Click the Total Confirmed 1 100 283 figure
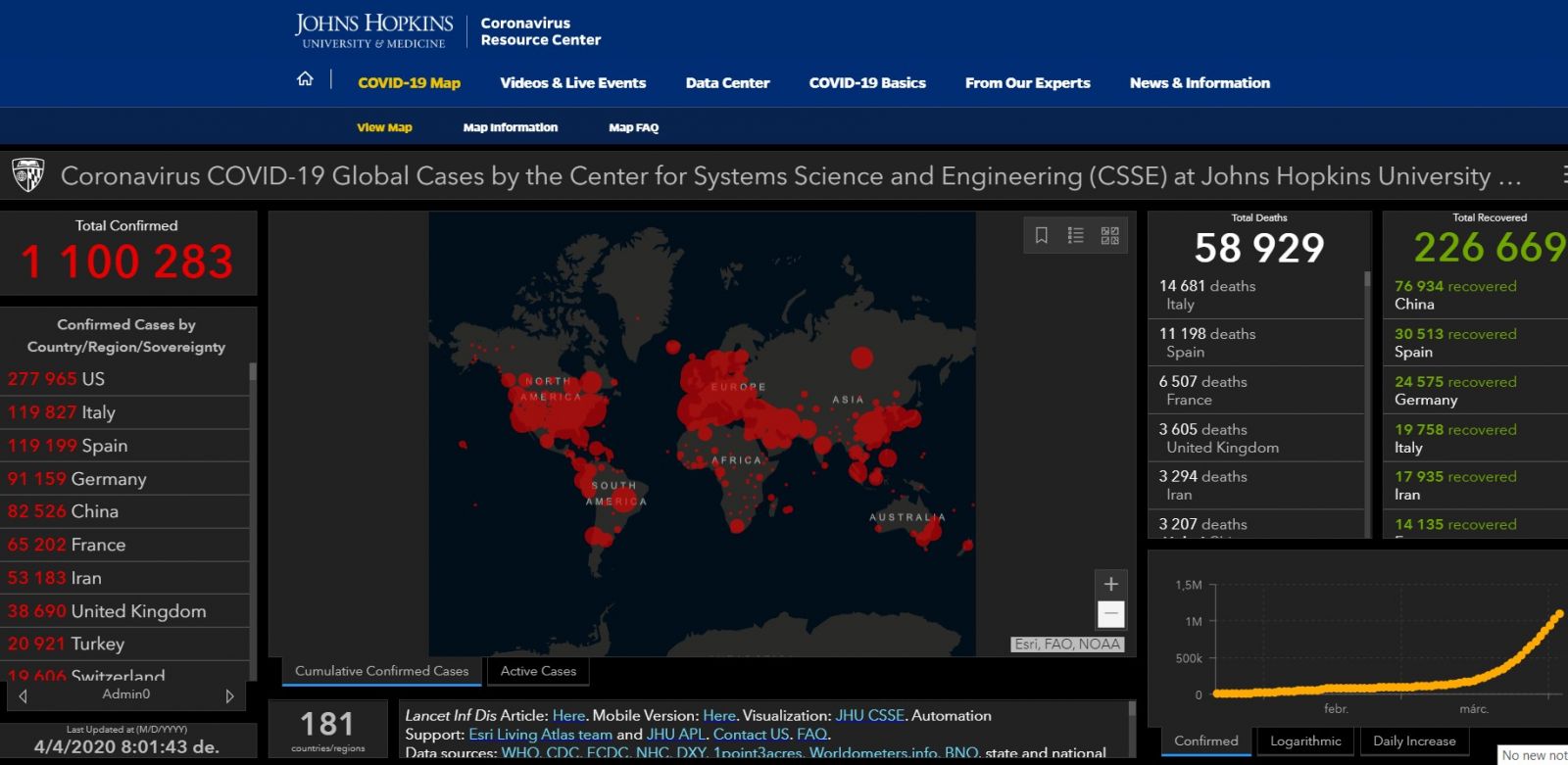This screenshot has height=765, width=1568. tap(127, 262)
